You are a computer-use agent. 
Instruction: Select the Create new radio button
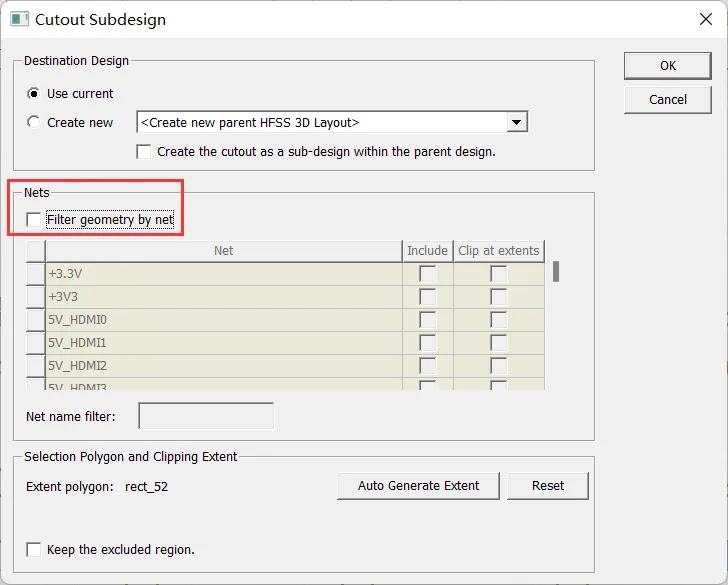click(x=33, y=123)
